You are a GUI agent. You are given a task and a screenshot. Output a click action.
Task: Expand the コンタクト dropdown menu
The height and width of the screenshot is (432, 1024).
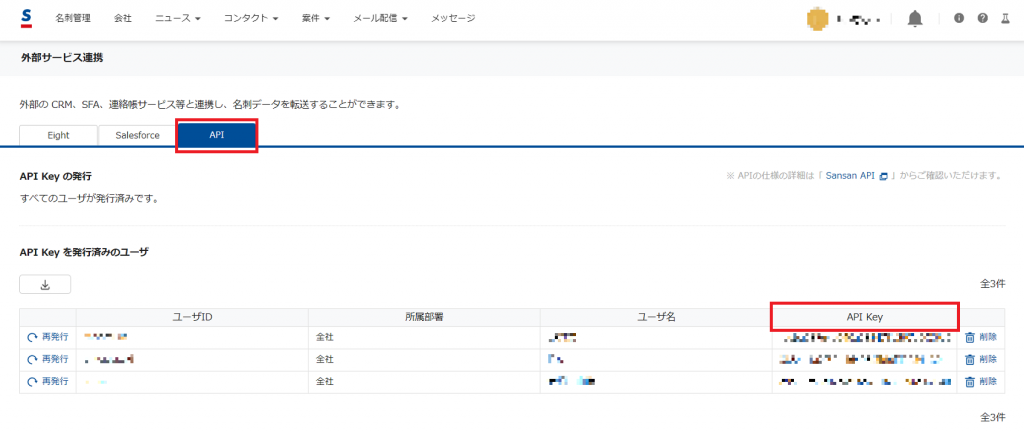pyautogui.click(x=251, y=19)
